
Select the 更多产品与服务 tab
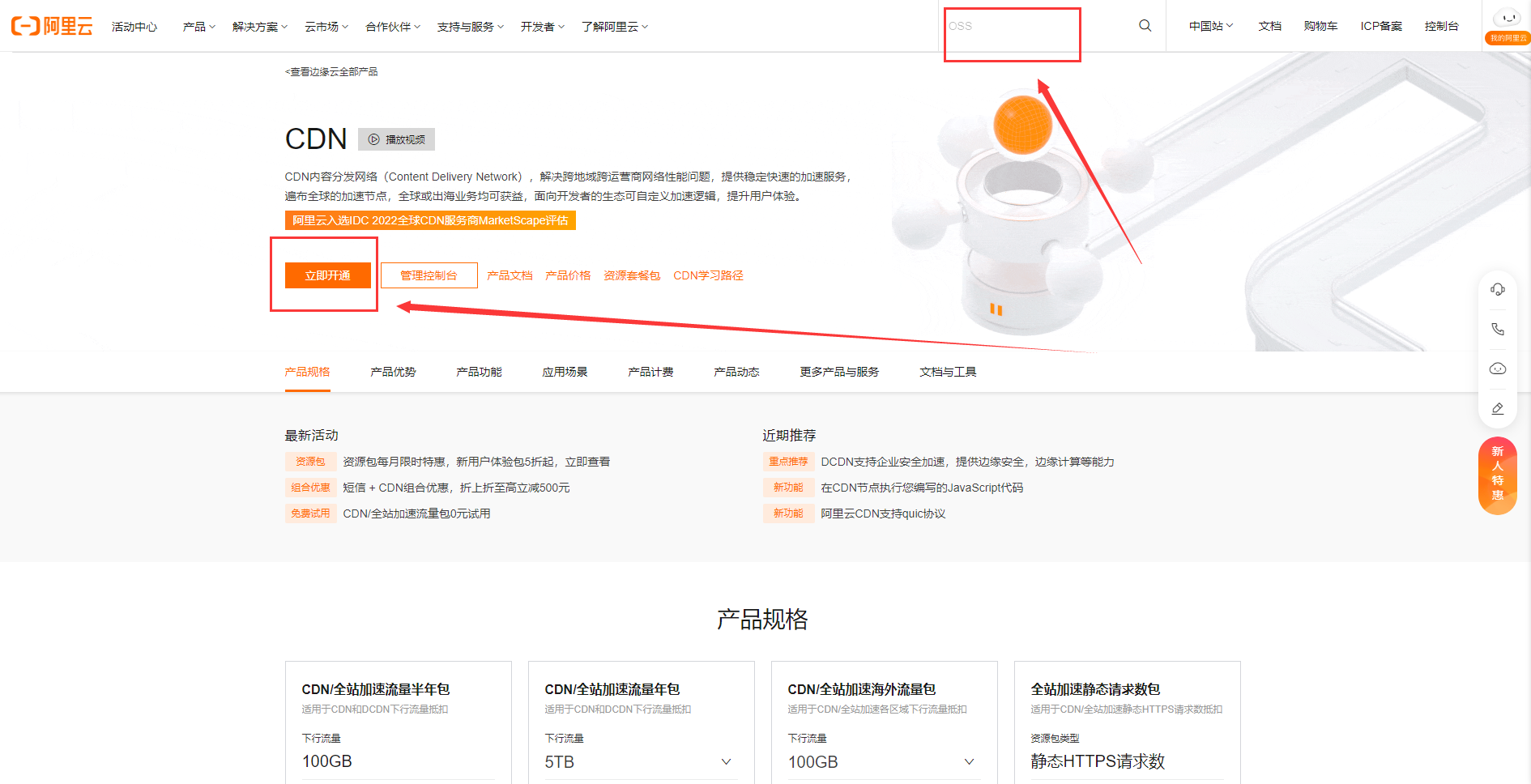pos(839,372)
